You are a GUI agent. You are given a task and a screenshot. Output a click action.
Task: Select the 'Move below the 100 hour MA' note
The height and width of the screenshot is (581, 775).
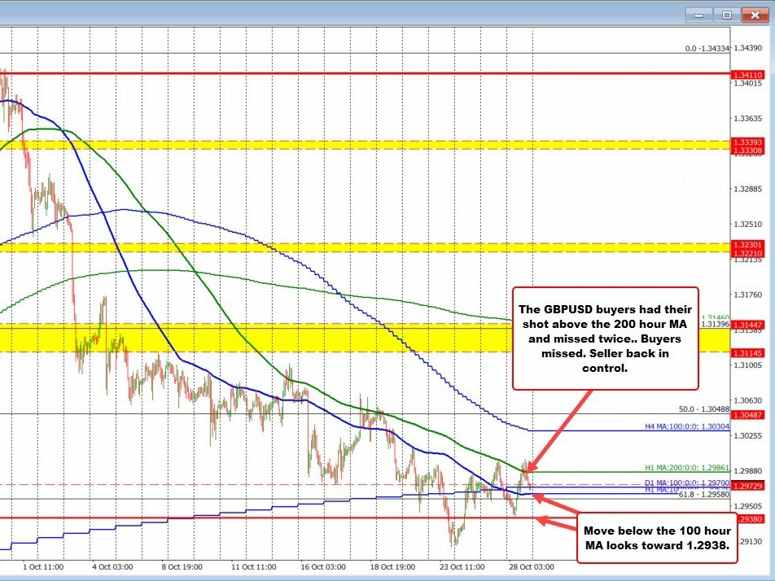point(657,538)
